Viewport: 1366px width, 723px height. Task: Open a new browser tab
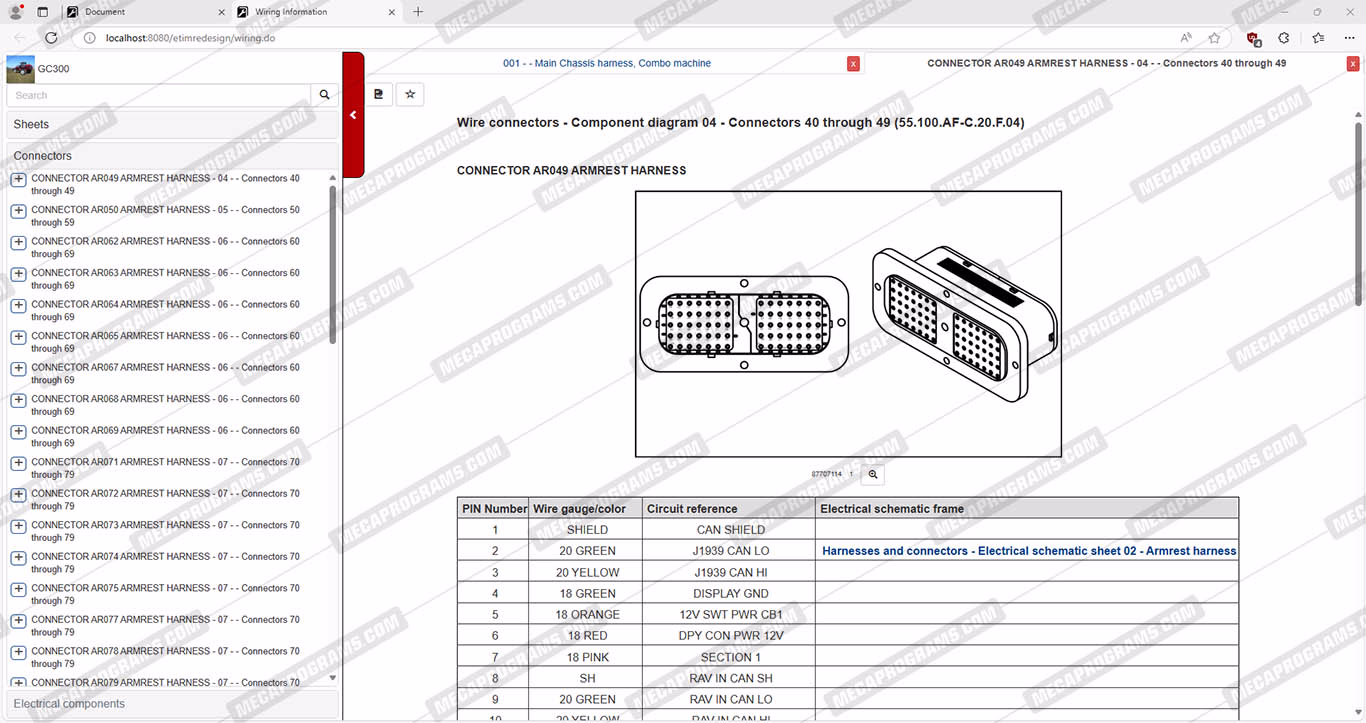pos(418,12)
